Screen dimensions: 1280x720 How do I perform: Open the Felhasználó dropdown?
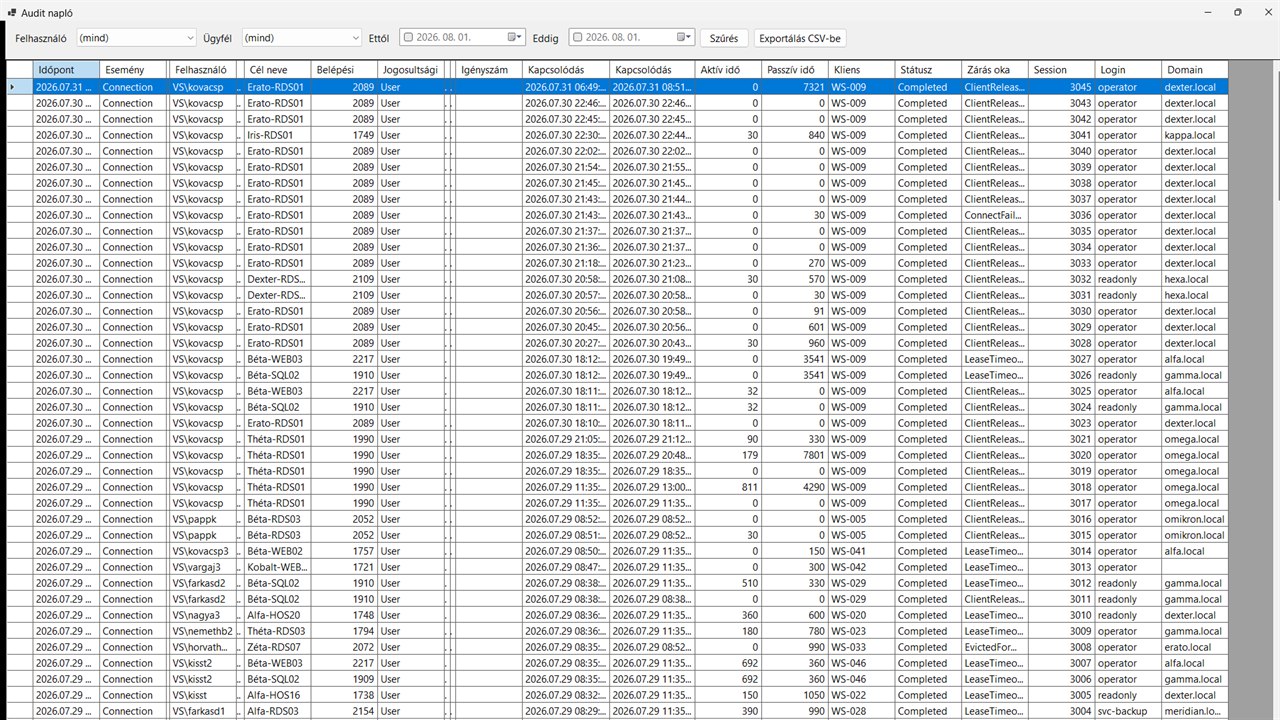point(137,37)
